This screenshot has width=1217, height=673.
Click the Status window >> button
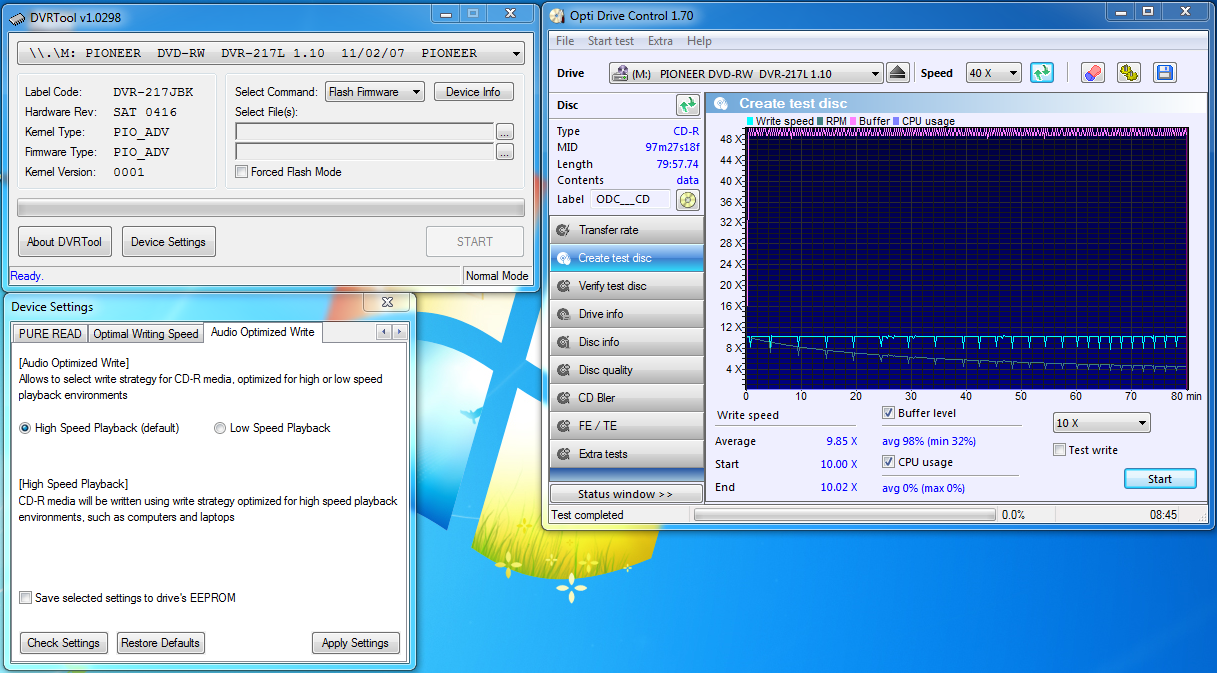626,494
